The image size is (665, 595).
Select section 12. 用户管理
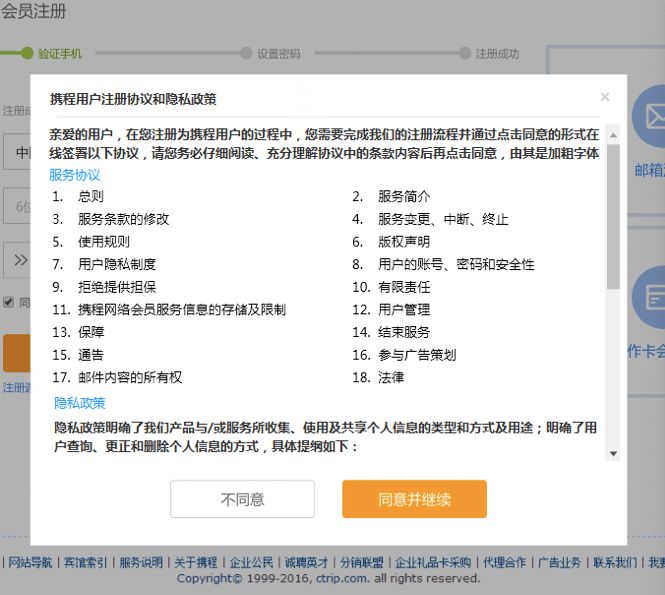pos(391,310)
